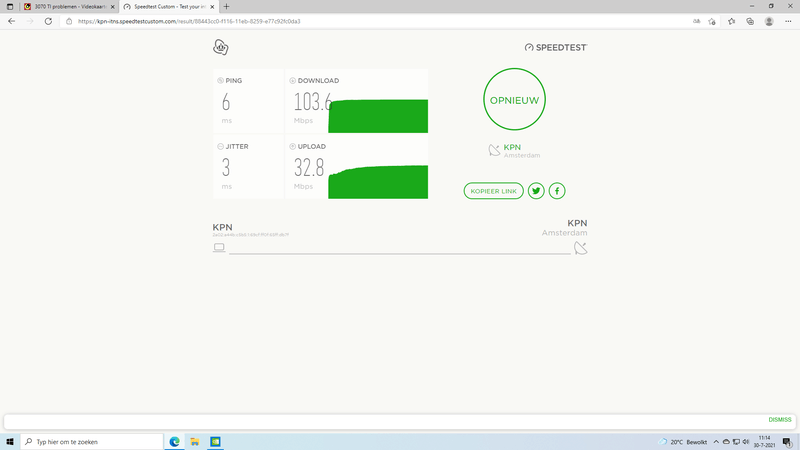Screen dimensions: 800x450
Task: Open the Windows Start menu
Action: tap(10, 442)
